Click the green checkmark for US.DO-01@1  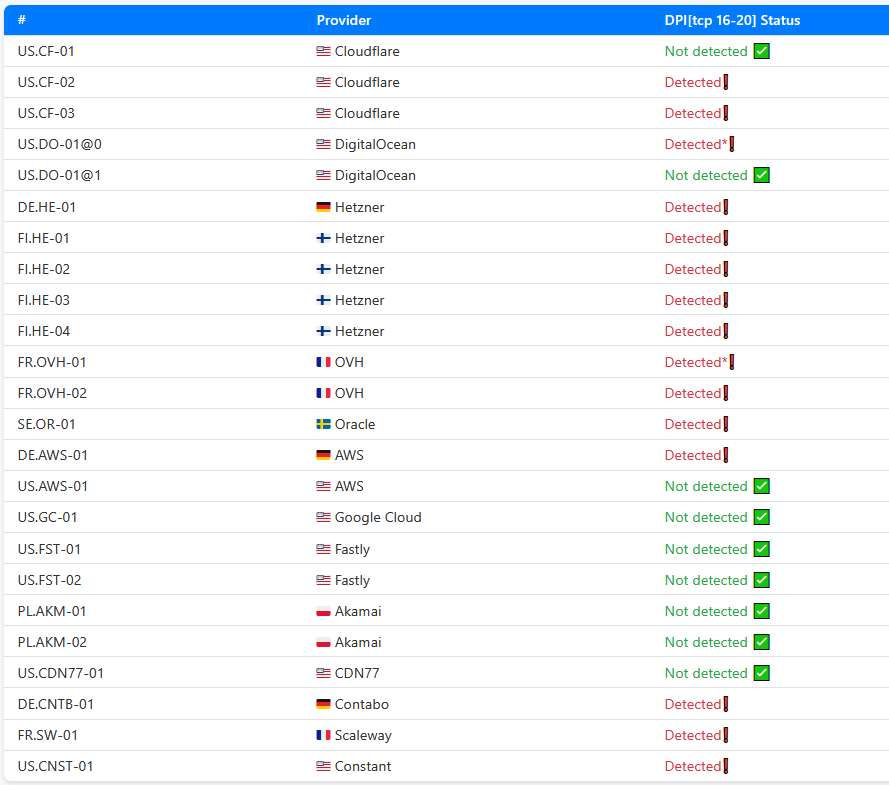click(x=762, y=175)
